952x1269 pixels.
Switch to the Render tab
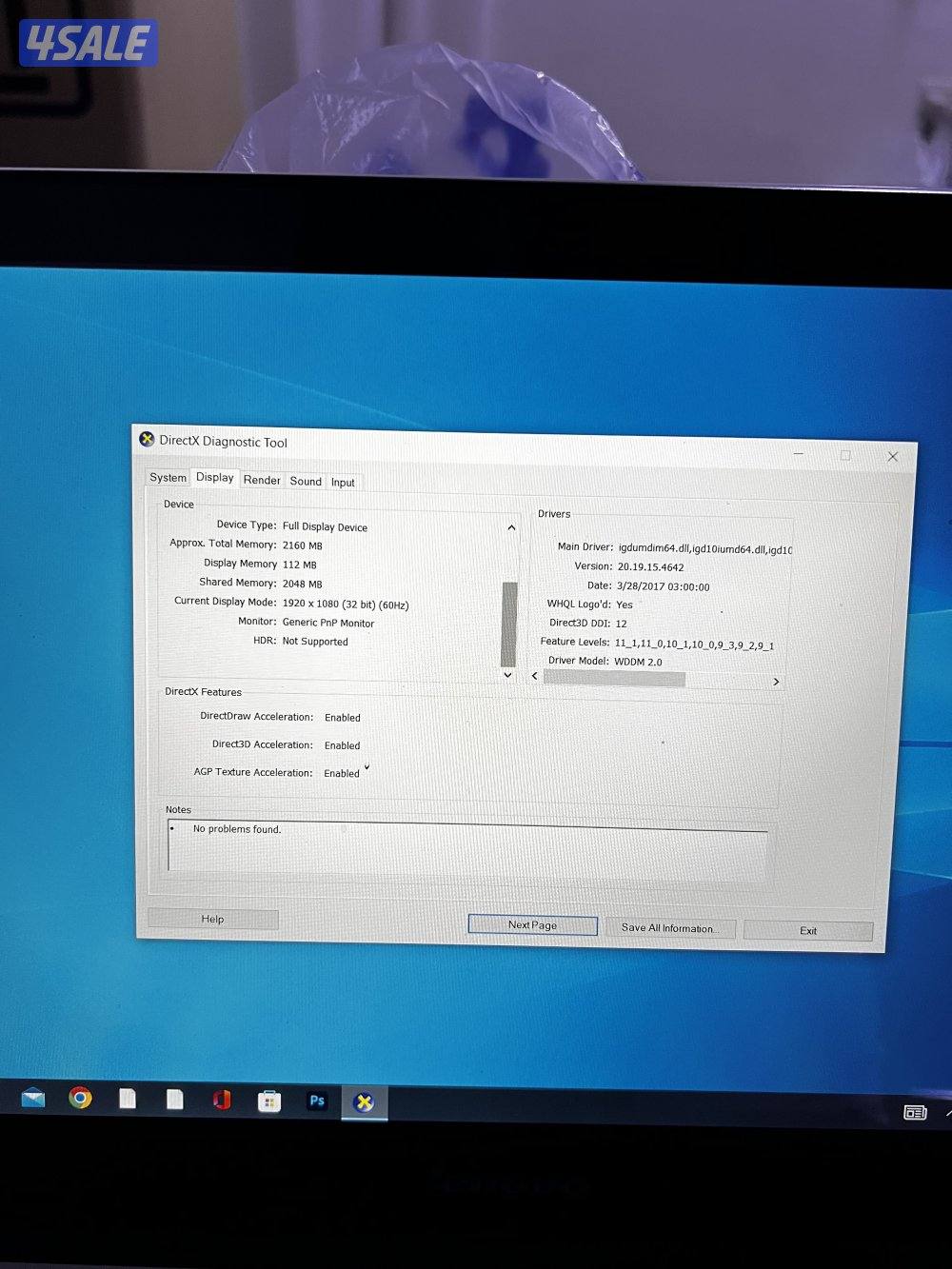[x=261, y=479]
